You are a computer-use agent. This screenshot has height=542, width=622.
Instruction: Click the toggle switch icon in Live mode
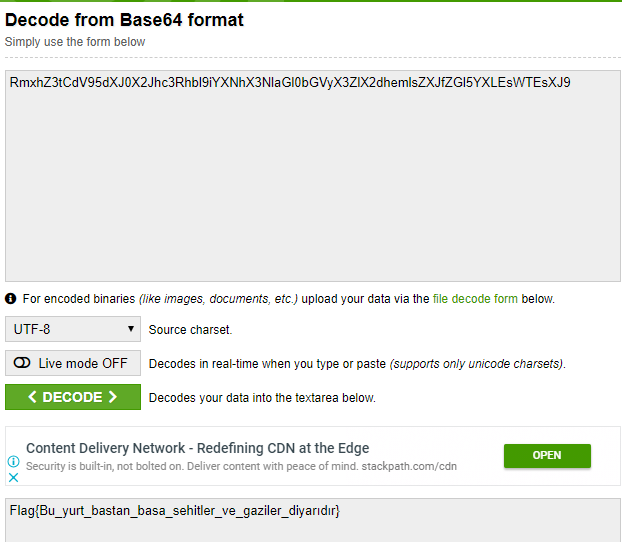coord(22,363)
